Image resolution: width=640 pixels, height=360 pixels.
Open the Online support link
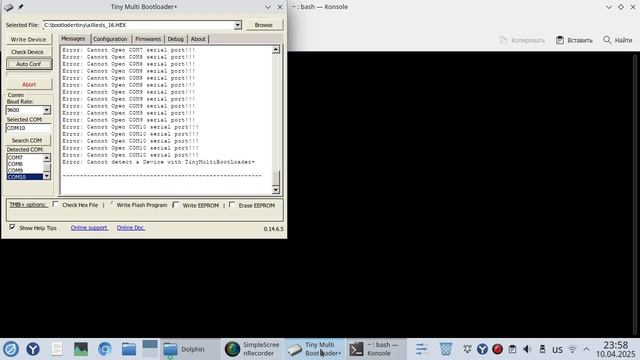click(89, 228)
